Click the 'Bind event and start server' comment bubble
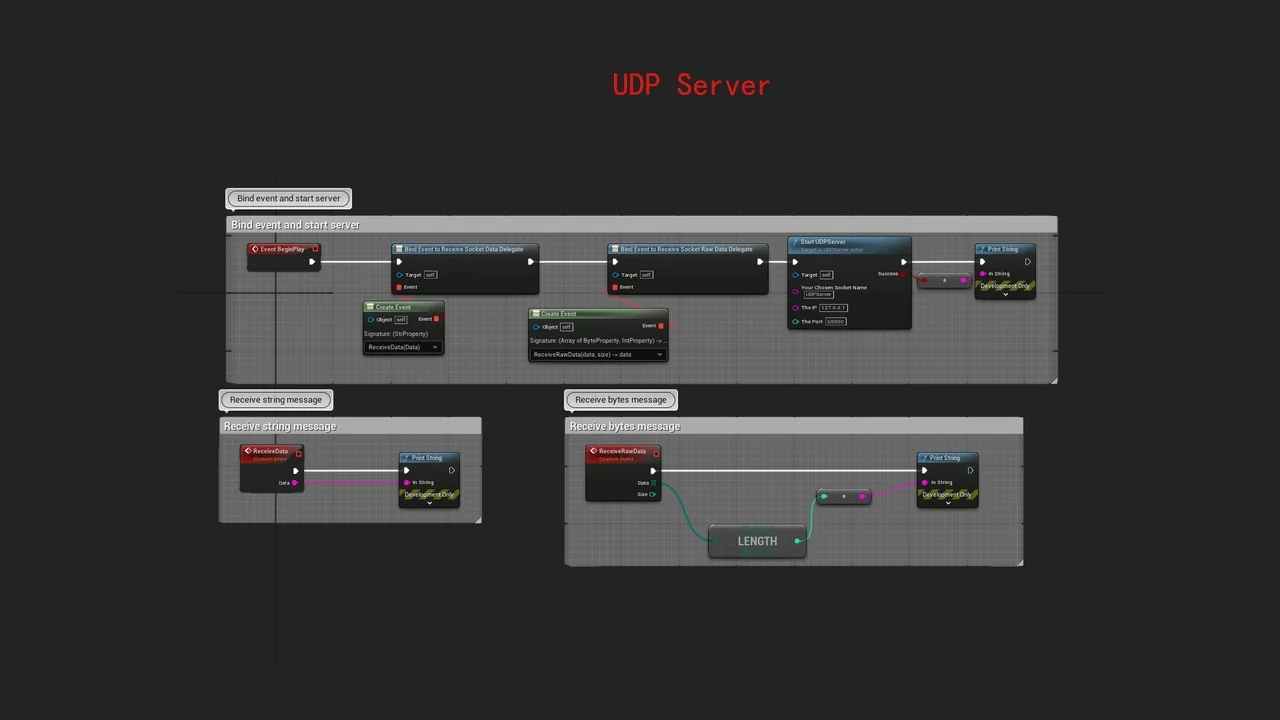The image size is (1280, 720). pyautogui.click(x=289, y=198)
